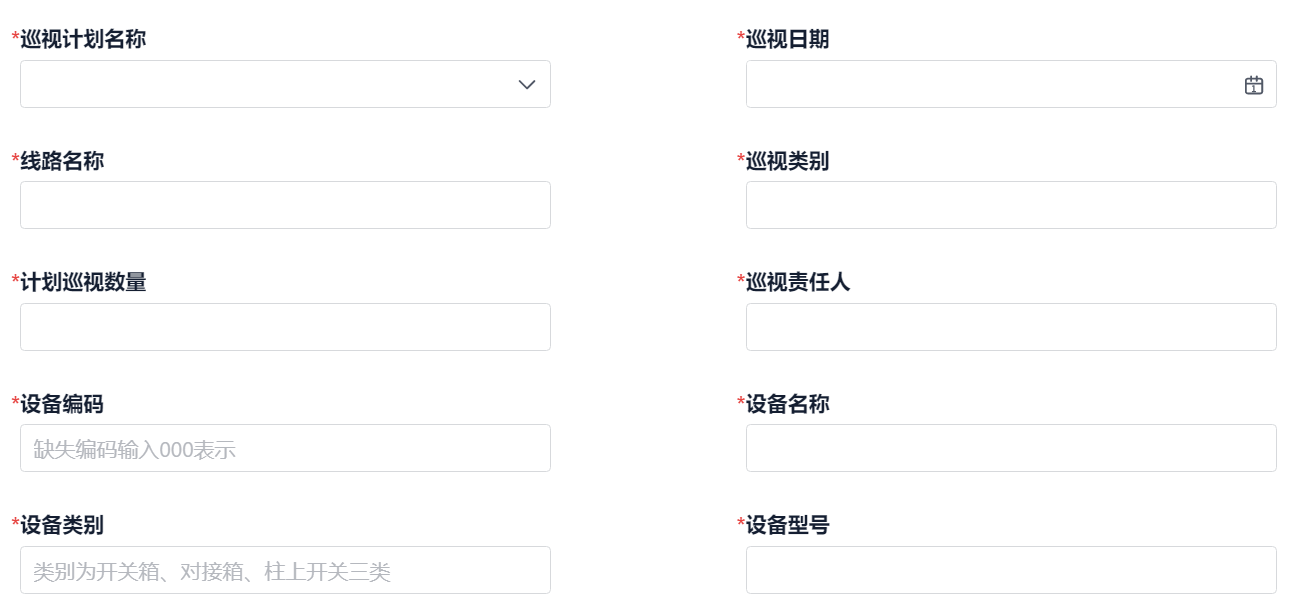Click the 计划巡视数量 label
The image size is (1301, 608).
coord(83,282)
